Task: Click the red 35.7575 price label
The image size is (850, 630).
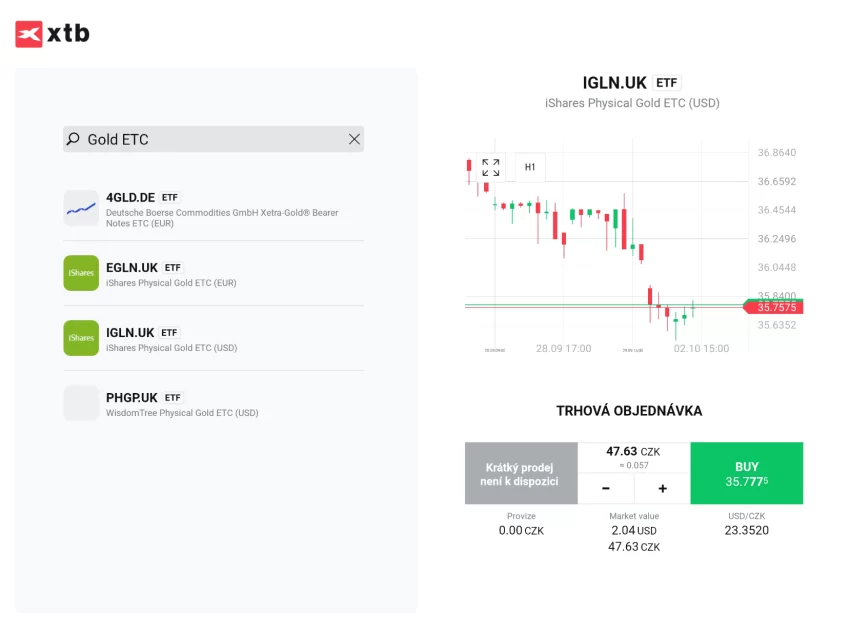Action: click(x=776, y=308)
